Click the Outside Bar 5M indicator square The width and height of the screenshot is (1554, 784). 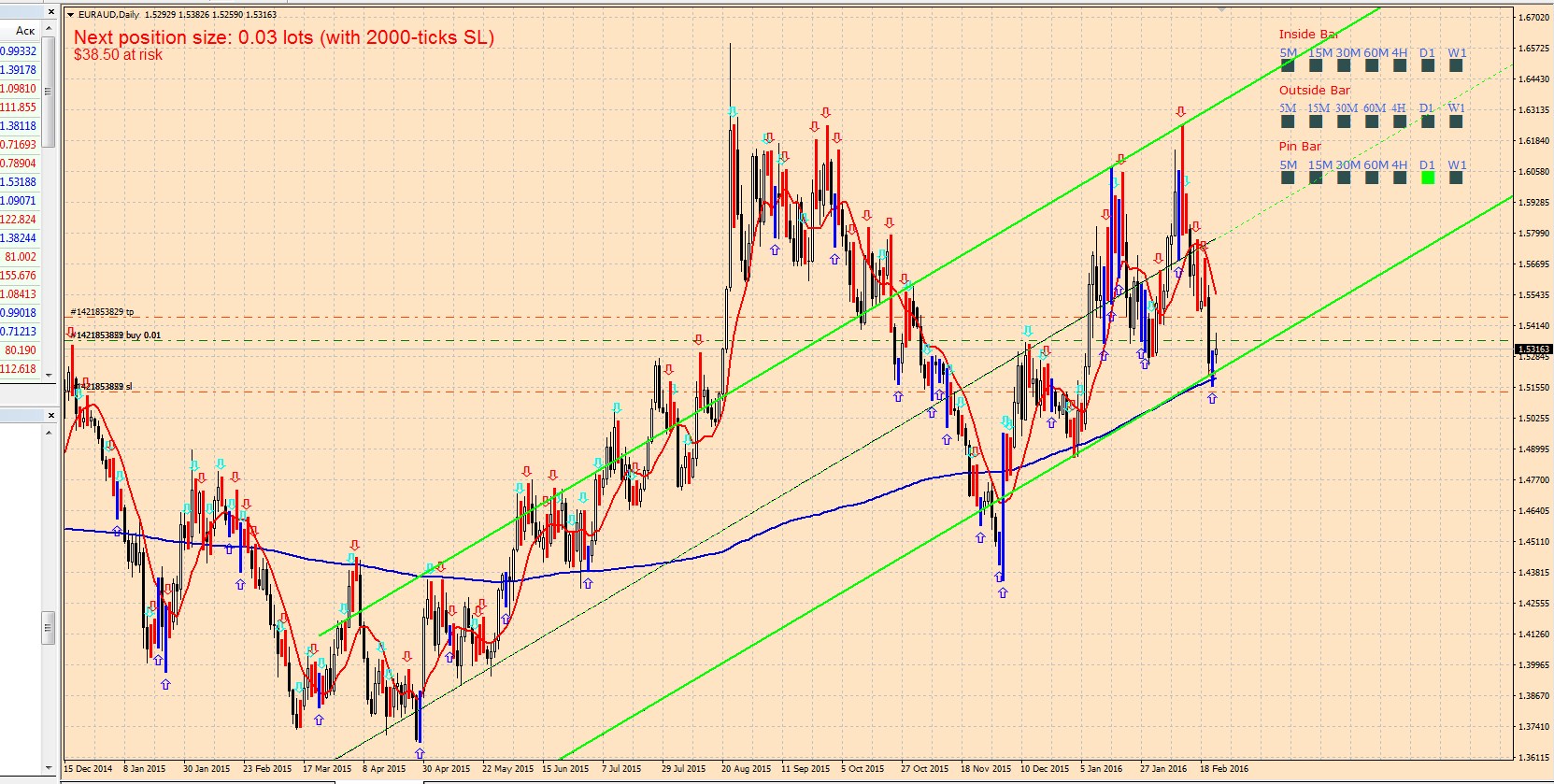[1288, 121]
